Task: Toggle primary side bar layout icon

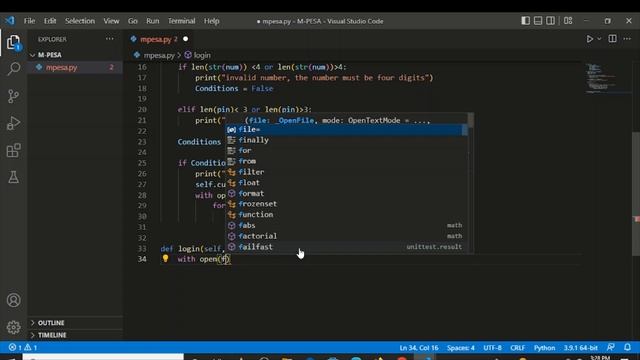Action: pyautogui.click(x=525, y=20)
